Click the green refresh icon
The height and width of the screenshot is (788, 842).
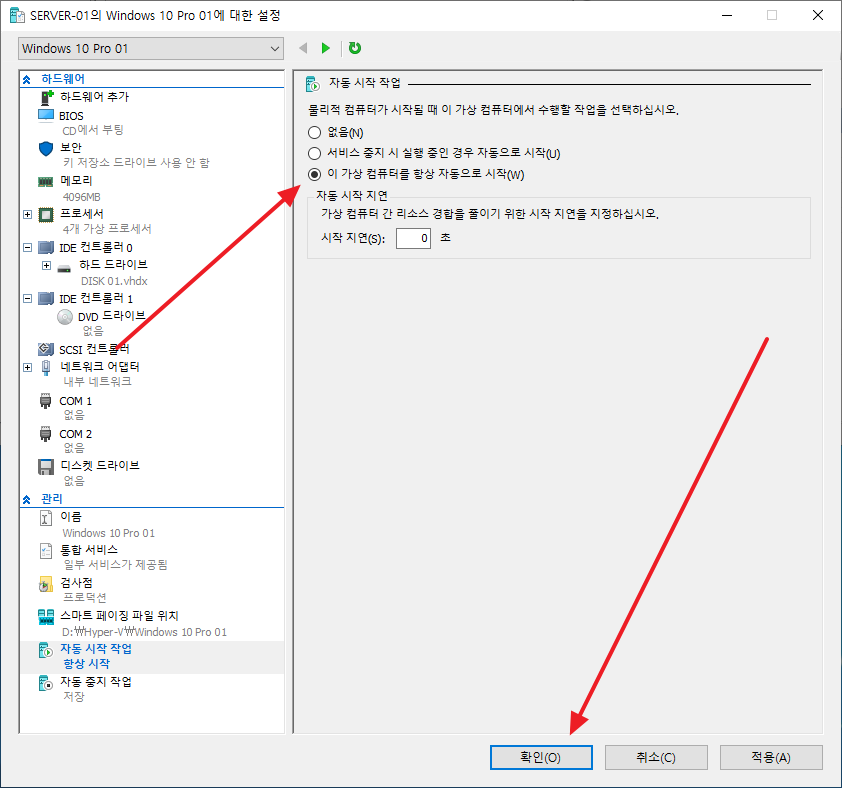click(x=354, y=48)
